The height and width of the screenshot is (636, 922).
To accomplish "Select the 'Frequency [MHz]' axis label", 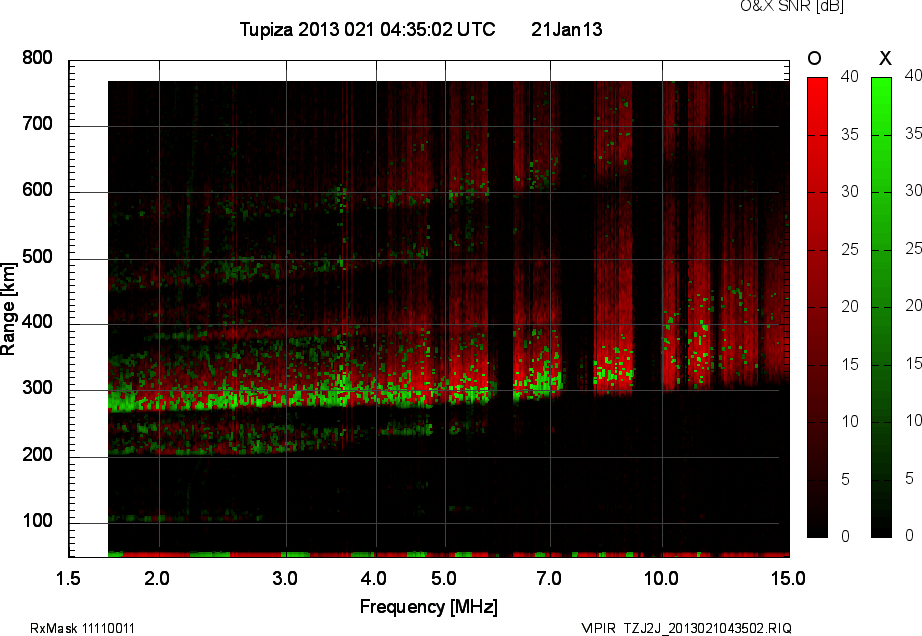I will [429, 607].
